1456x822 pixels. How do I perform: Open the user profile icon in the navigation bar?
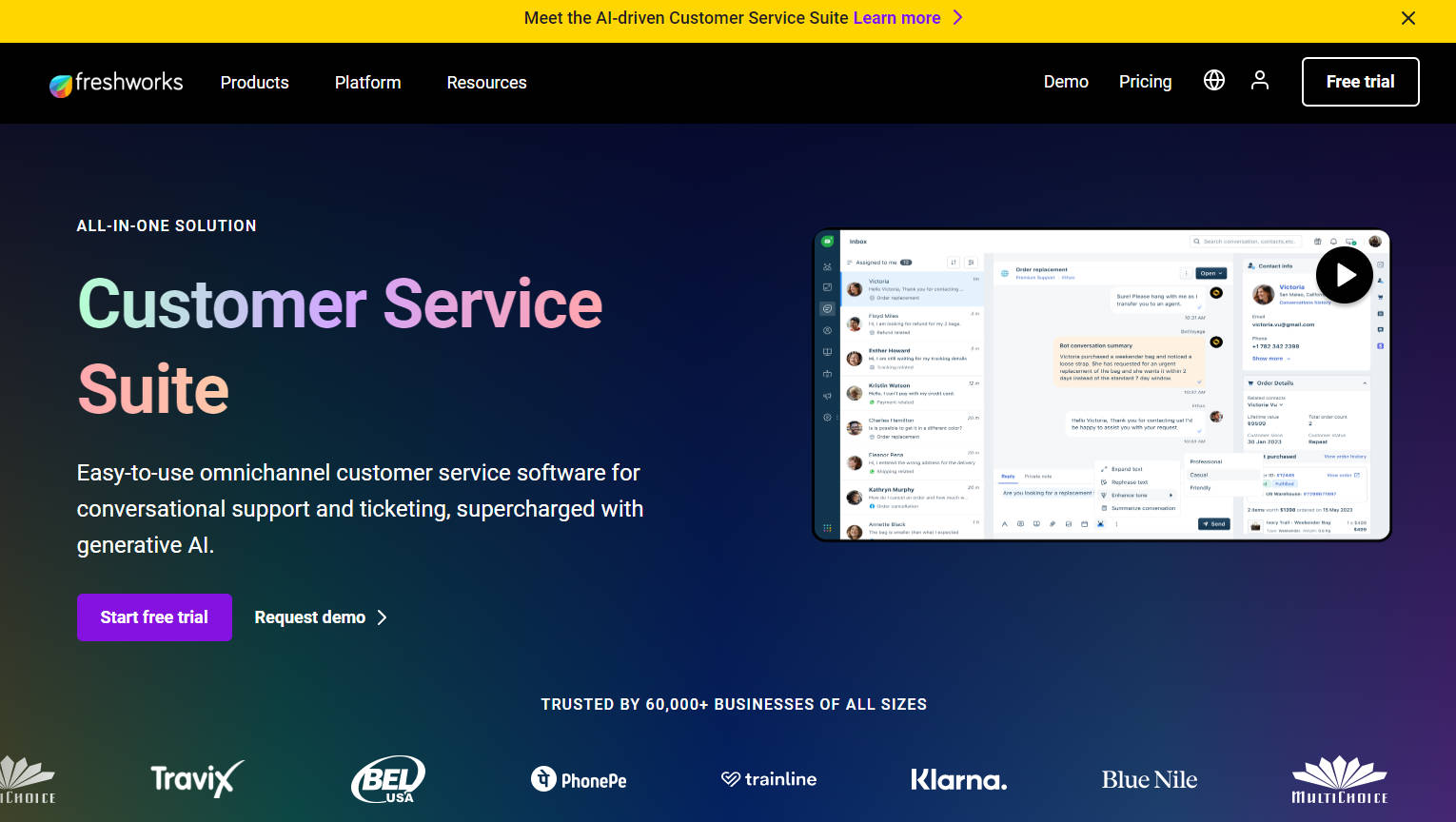[x=1260, y=81]
